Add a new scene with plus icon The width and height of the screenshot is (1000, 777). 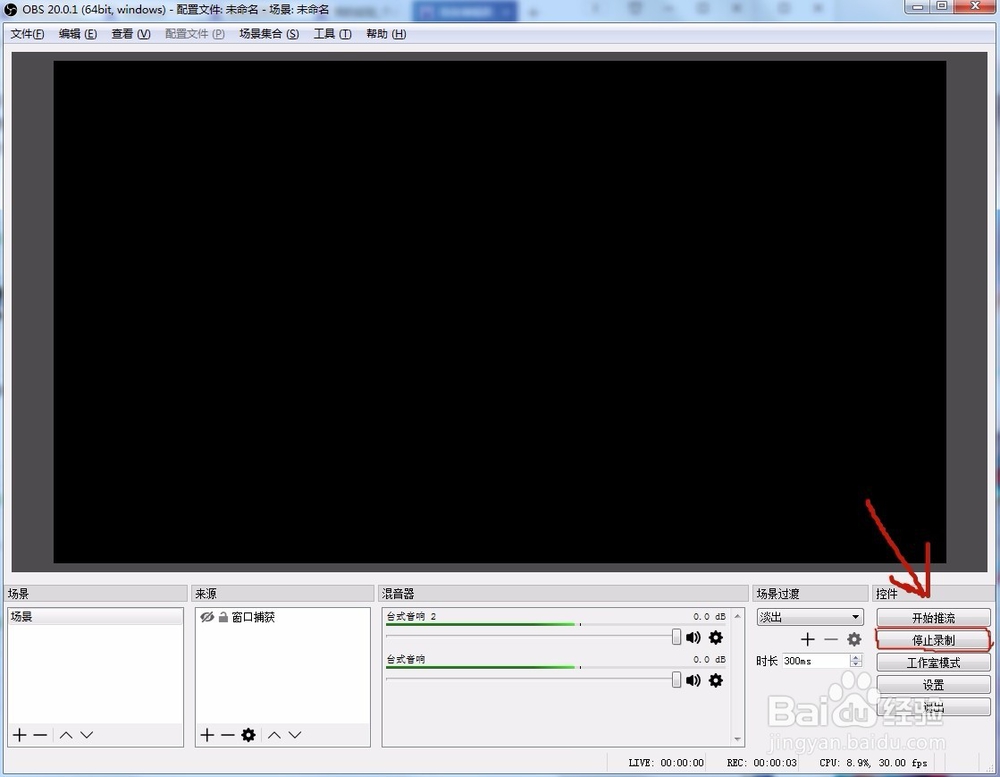click(20, 735)
